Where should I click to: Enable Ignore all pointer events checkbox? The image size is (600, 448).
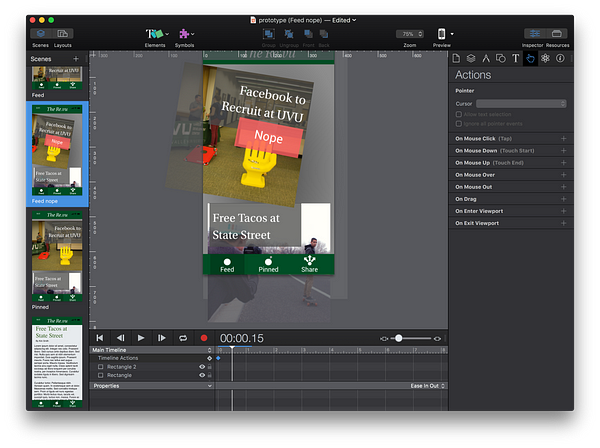pyautogui.click(x=459, y=124)
